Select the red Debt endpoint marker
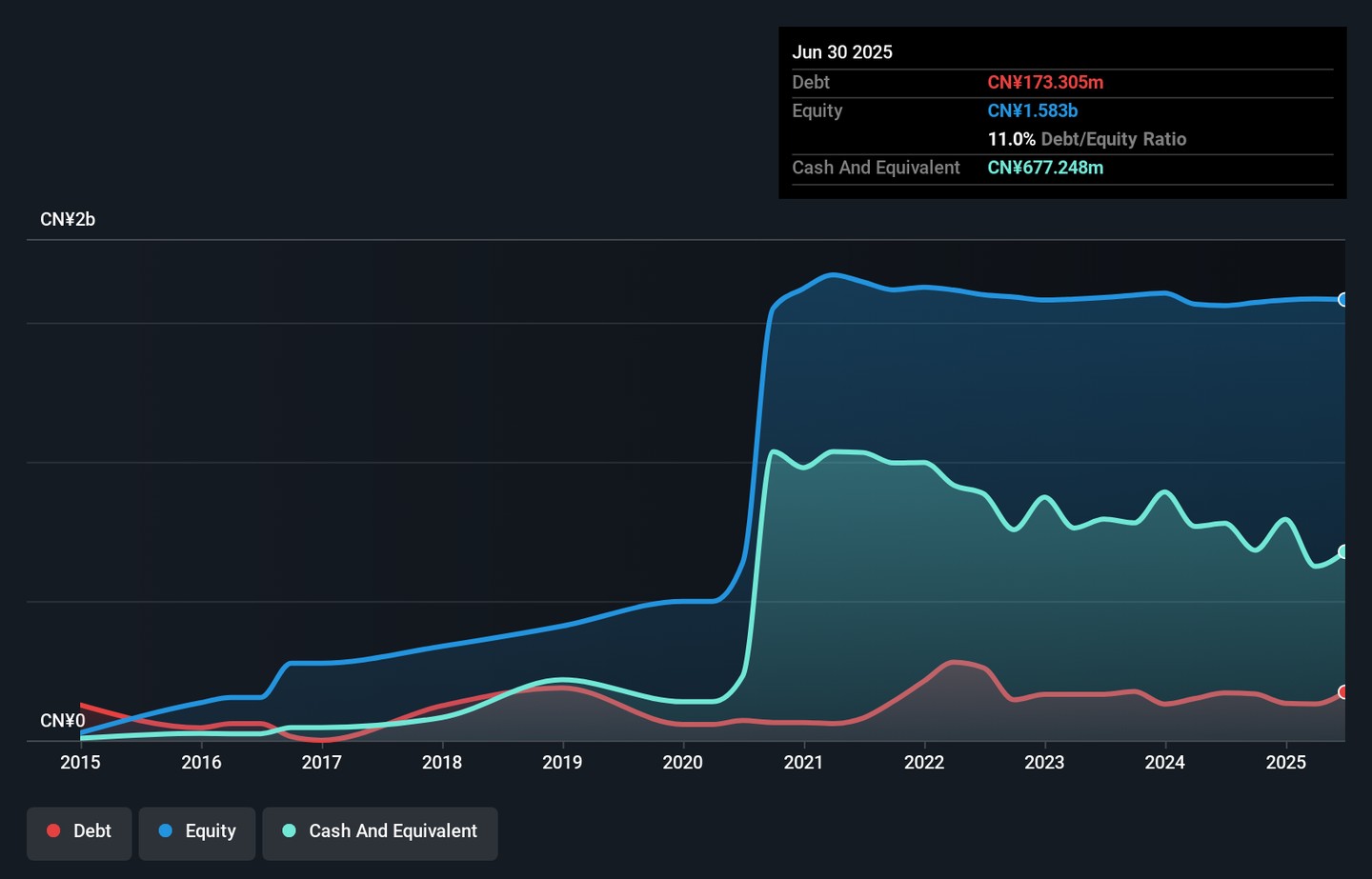Screen dimensions: 1372x879 point(1342,692)
